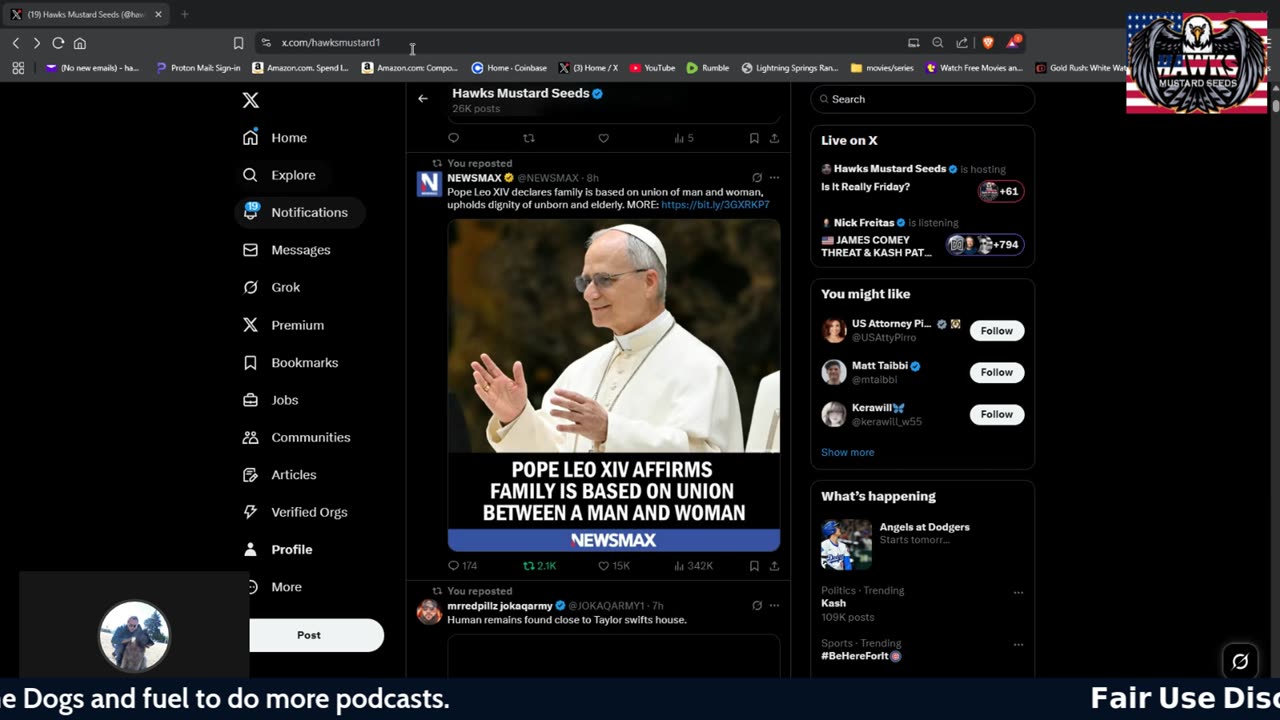Open the movies/series bookmarks folder
The image size is (1280, 720).
pyautogui.click(x=882, y=68)
